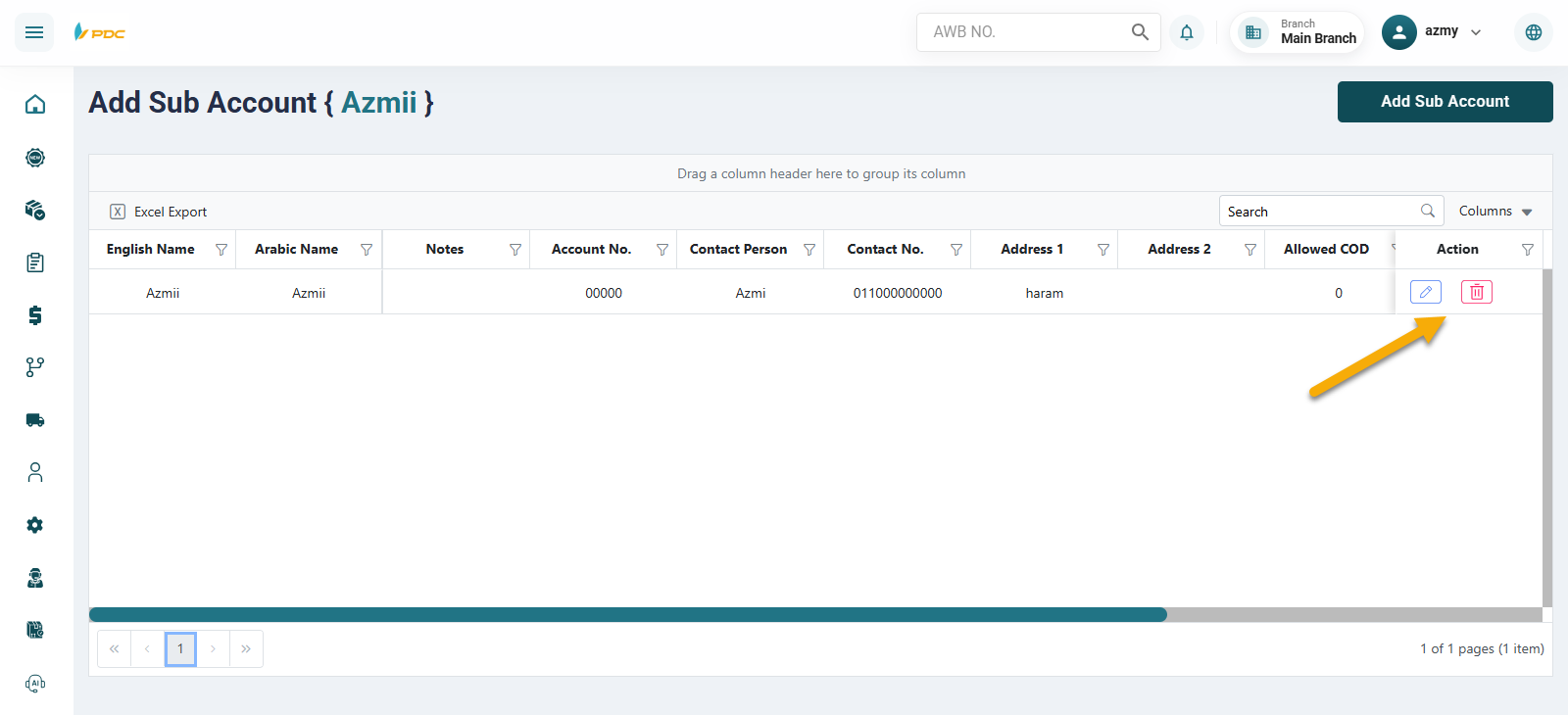
Task: Sort by Contact Person column header
Action: click(738, 250)
